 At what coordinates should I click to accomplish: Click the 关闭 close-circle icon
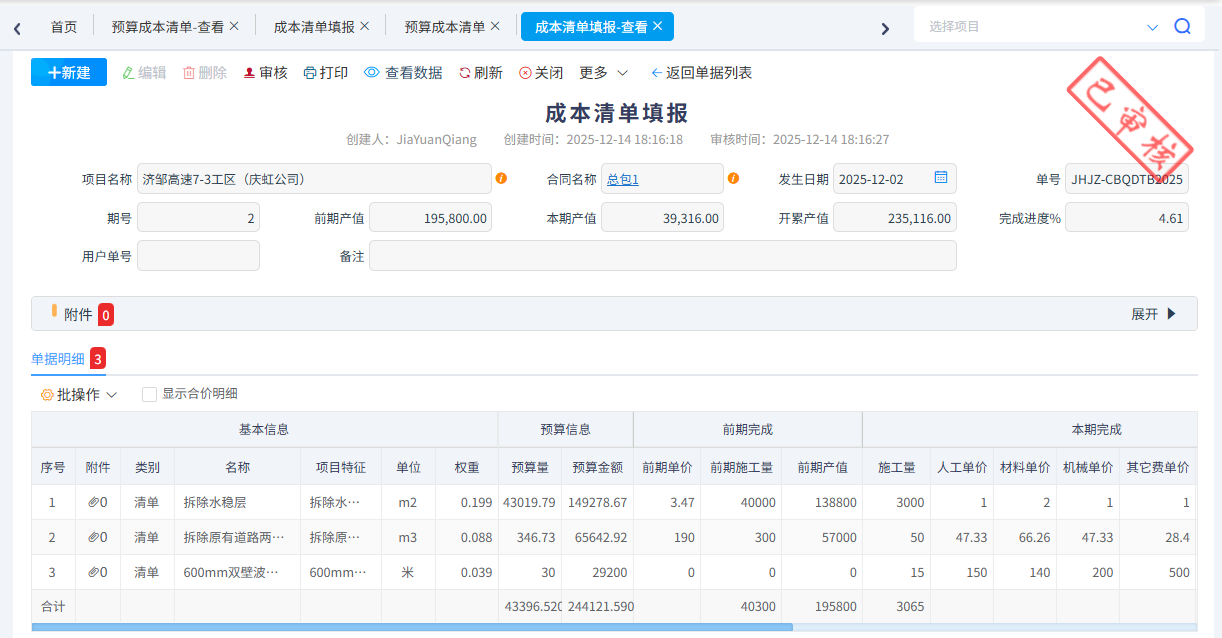coord(525,72)
